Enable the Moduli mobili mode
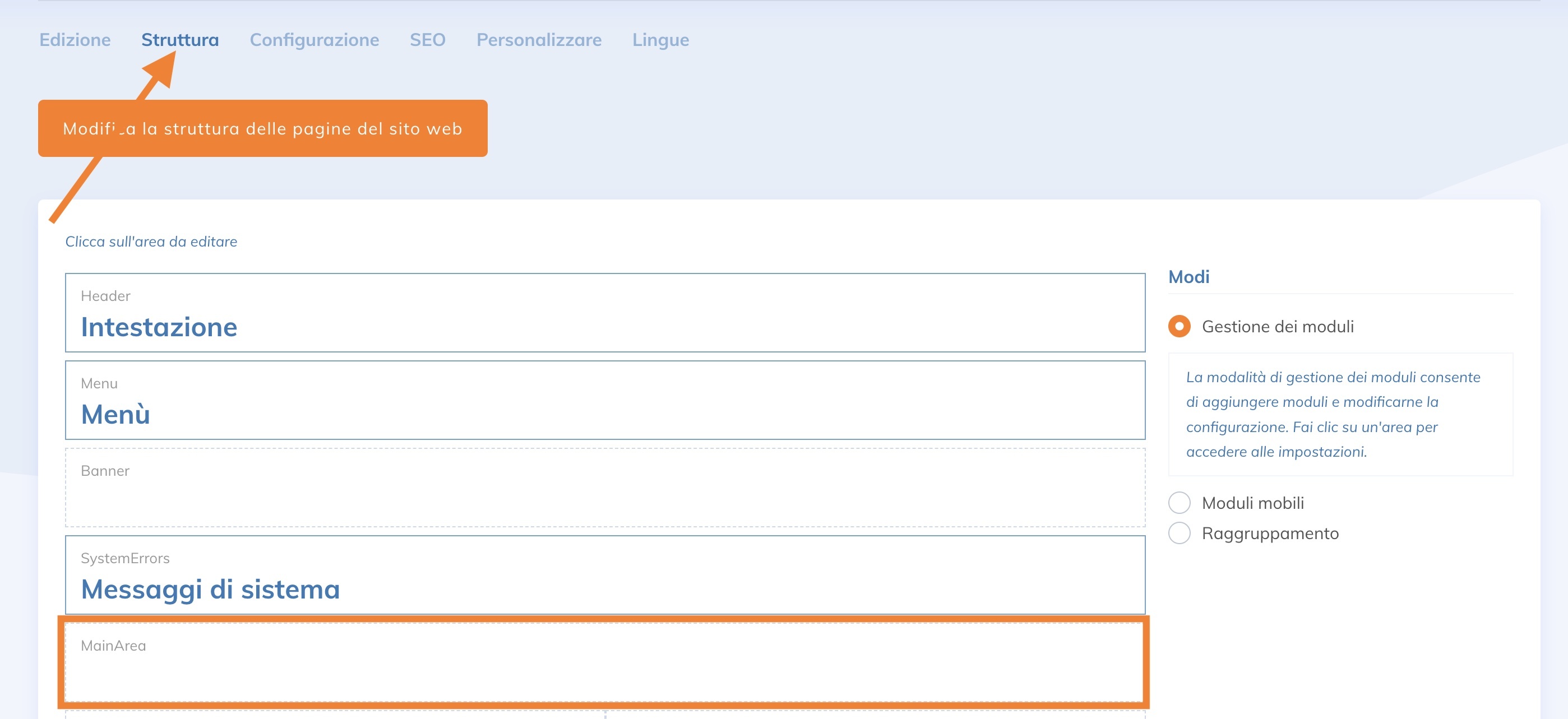The image size is (1568, 719). pyautogui.click(x=1179, y=503)
